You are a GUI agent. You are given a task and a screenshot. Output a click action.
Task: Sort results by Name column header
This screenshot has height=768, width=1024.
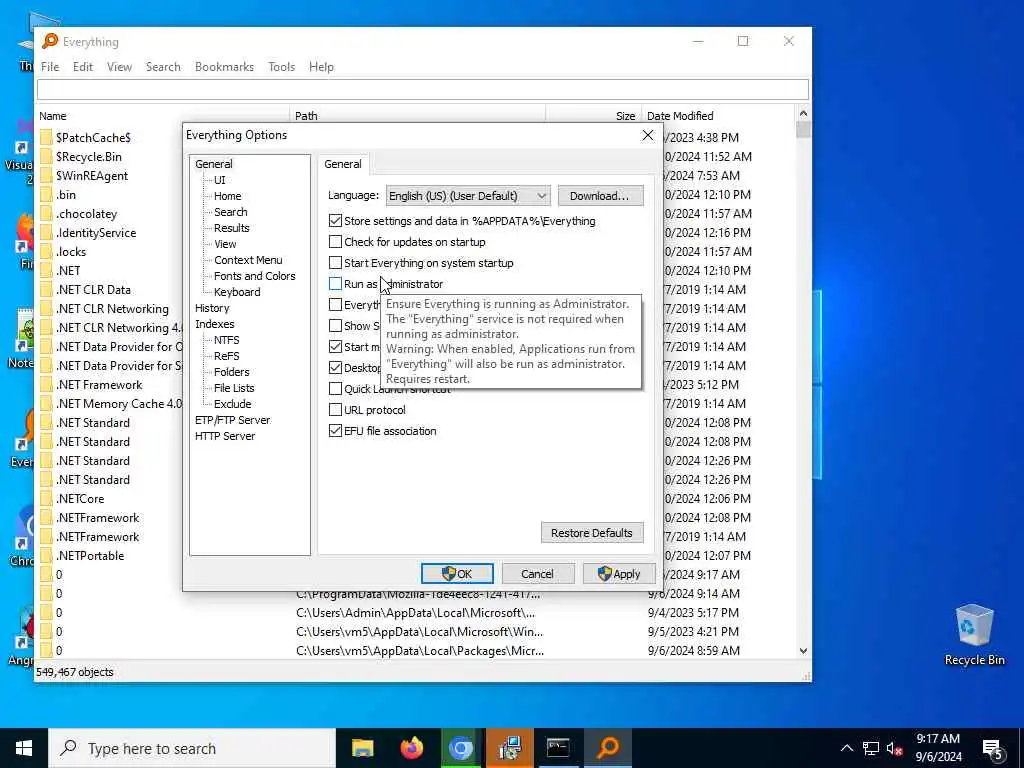[x=162, y=116]
